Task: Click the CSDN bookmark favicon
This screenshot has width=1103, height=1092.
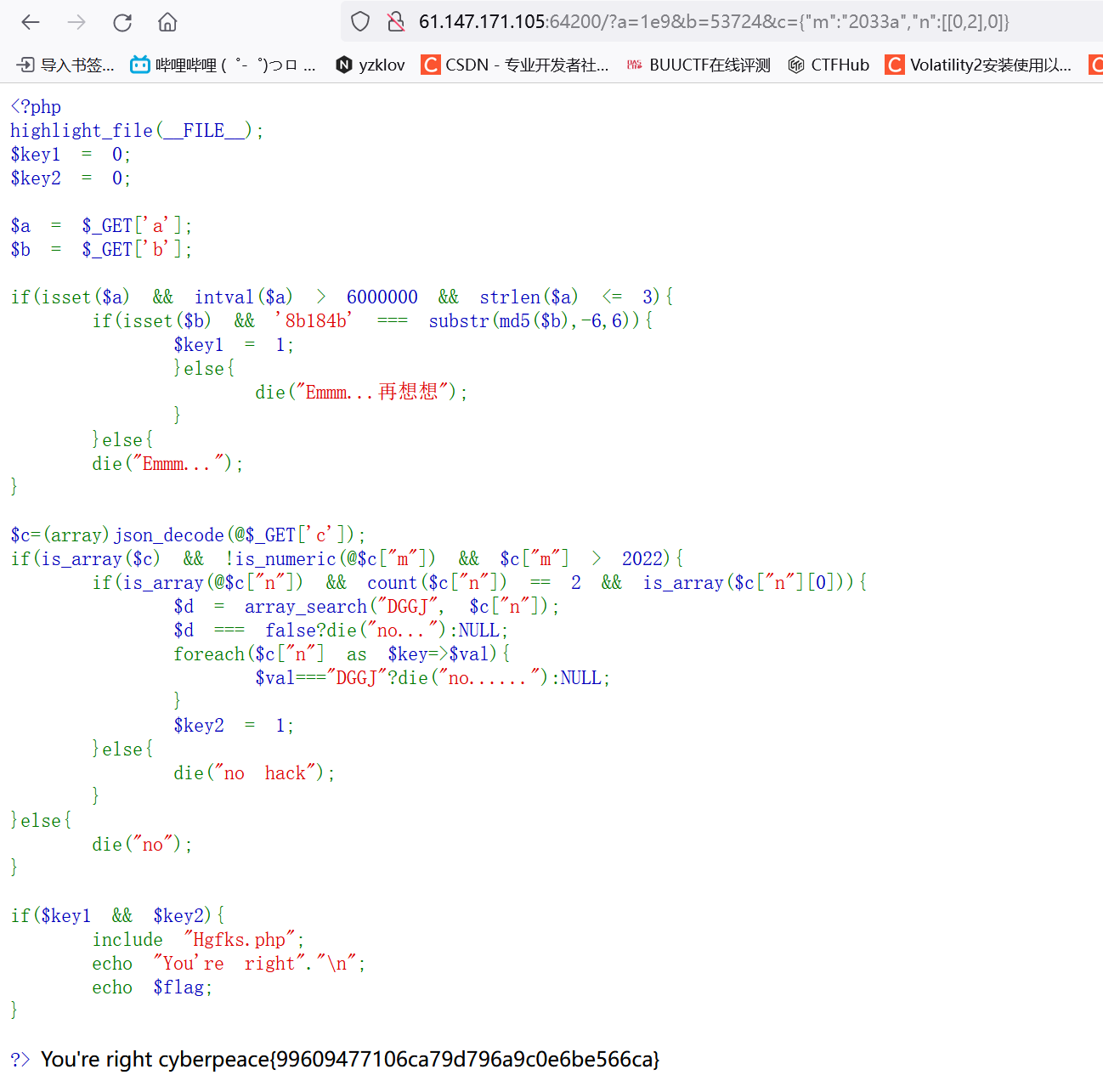Action: [431, 65]
